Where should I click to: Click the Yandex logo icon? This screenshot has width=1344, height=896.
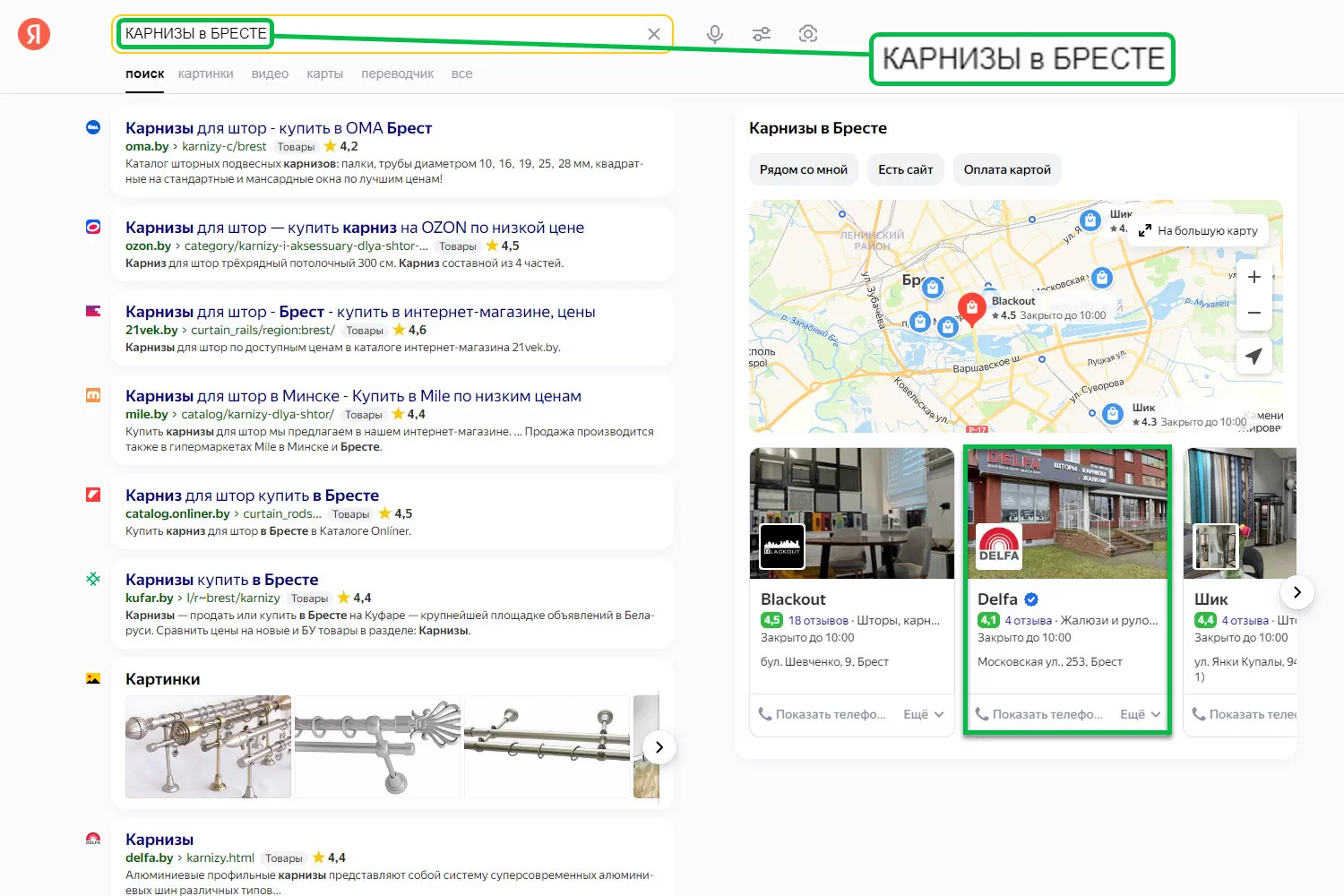(x=34, y=34)
